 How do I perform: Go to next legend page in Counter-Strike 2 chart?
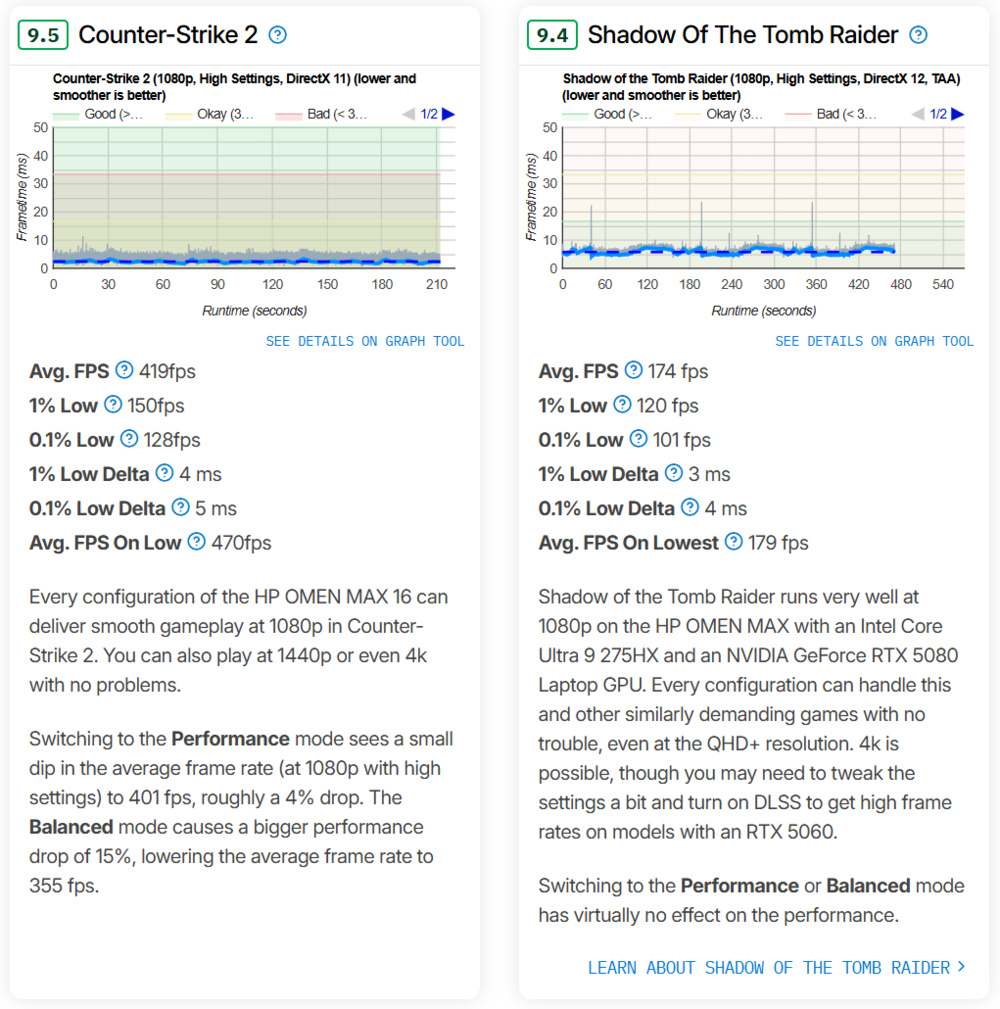(448, 114)
